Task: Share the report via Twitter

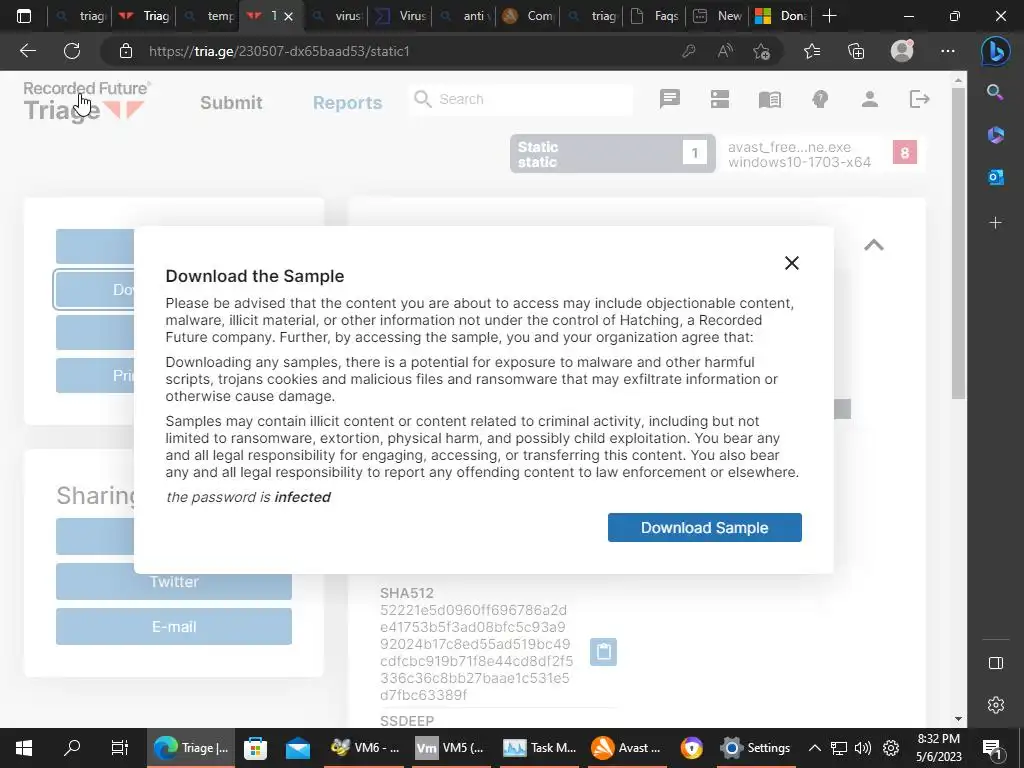Action: [x=174, y=581]
